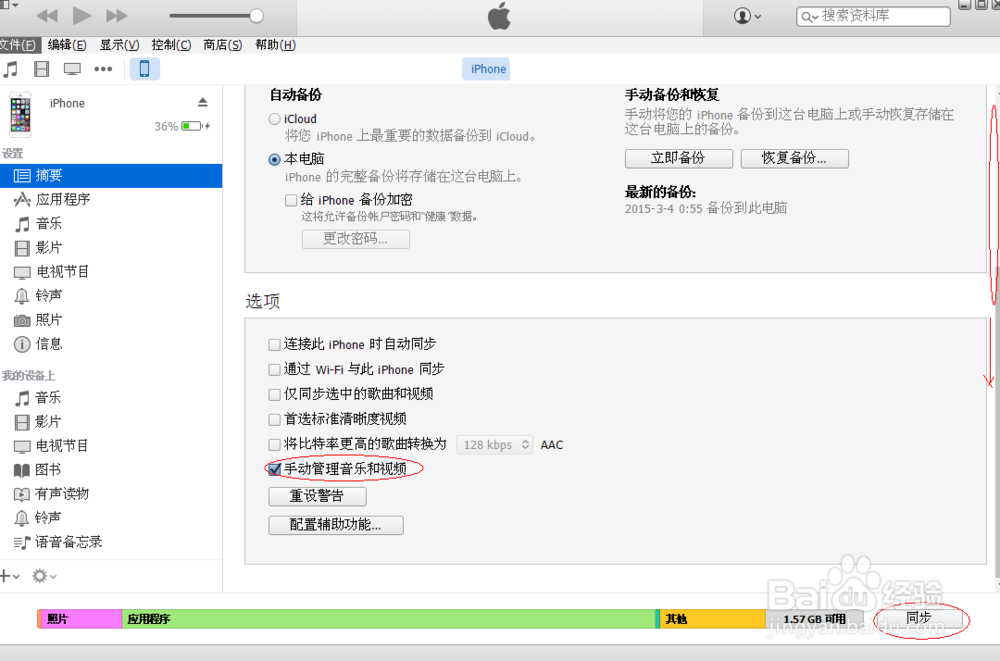Screen dimensions: 1000x661
Task: Select the 本电脑 backup radio button
Action: coord(274,160)
